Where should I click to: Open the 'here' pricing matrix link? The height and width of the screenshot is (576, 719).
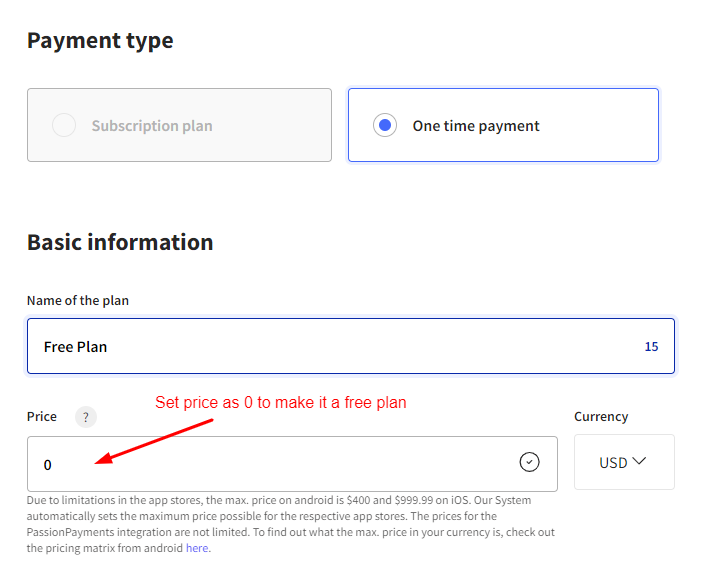tap(197, 548)
